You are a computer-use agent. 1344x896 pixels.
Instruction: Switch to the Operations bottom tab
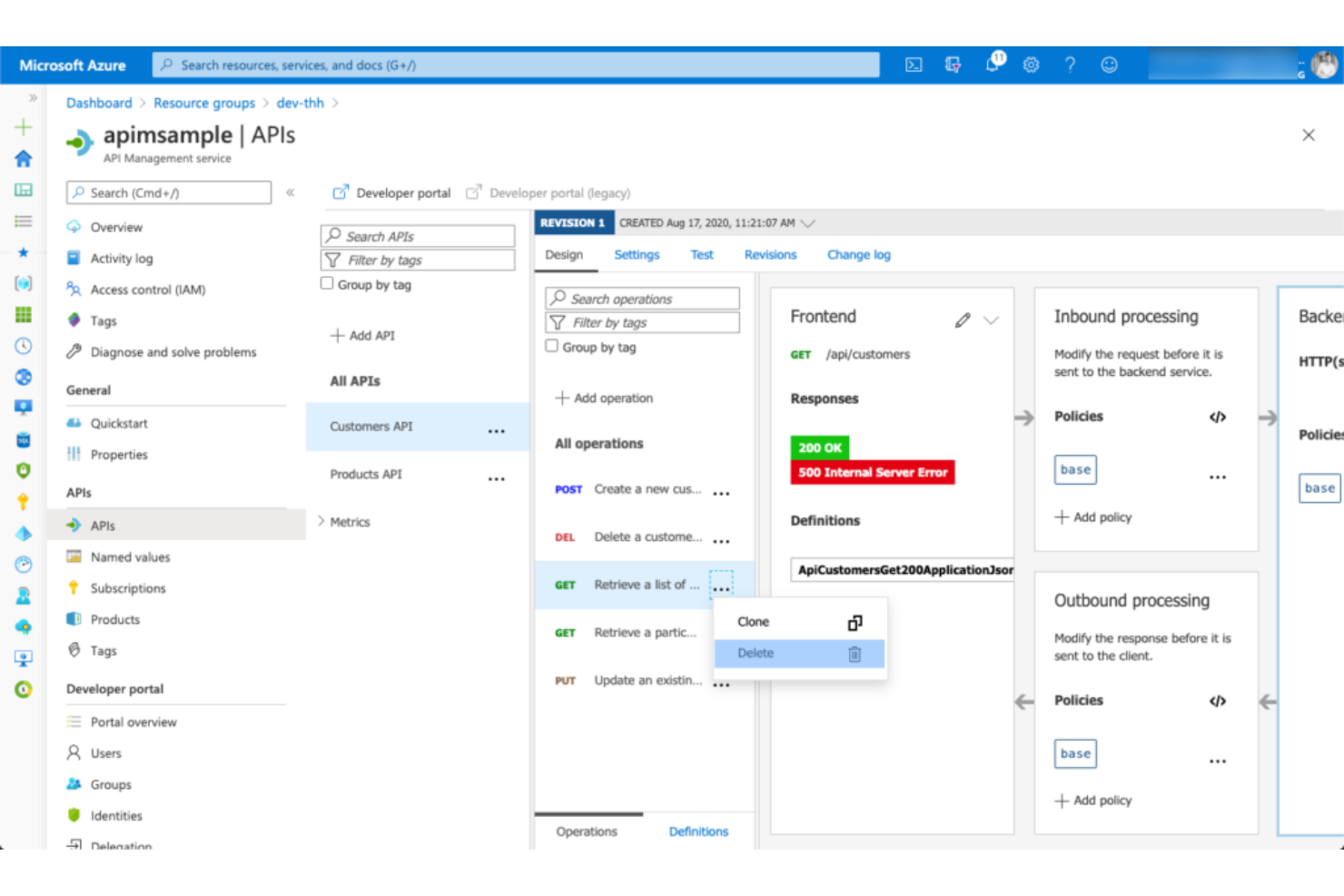(x=587, y=832)
